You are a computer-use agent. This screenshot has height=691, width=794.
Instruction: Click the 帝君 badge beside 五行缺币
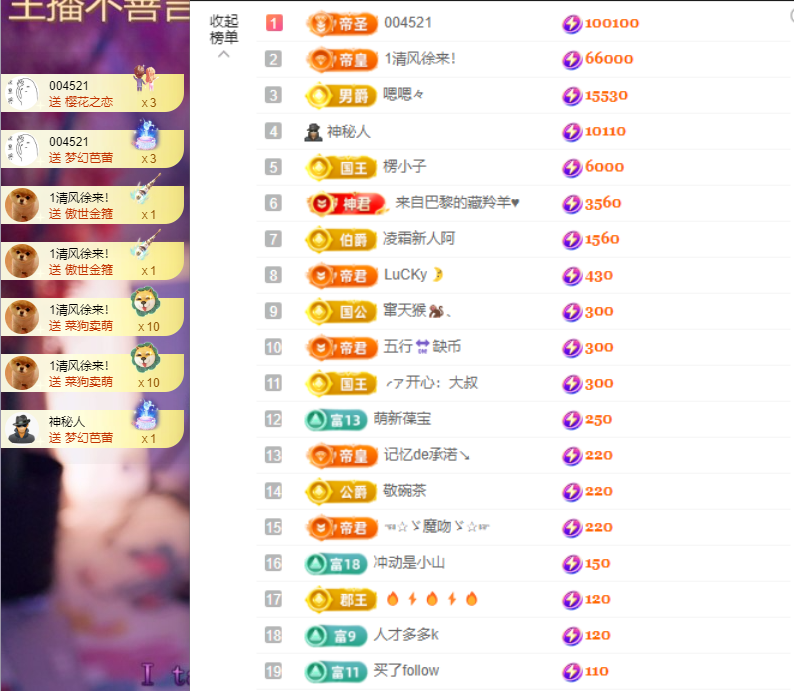click(x=342, y=348)
